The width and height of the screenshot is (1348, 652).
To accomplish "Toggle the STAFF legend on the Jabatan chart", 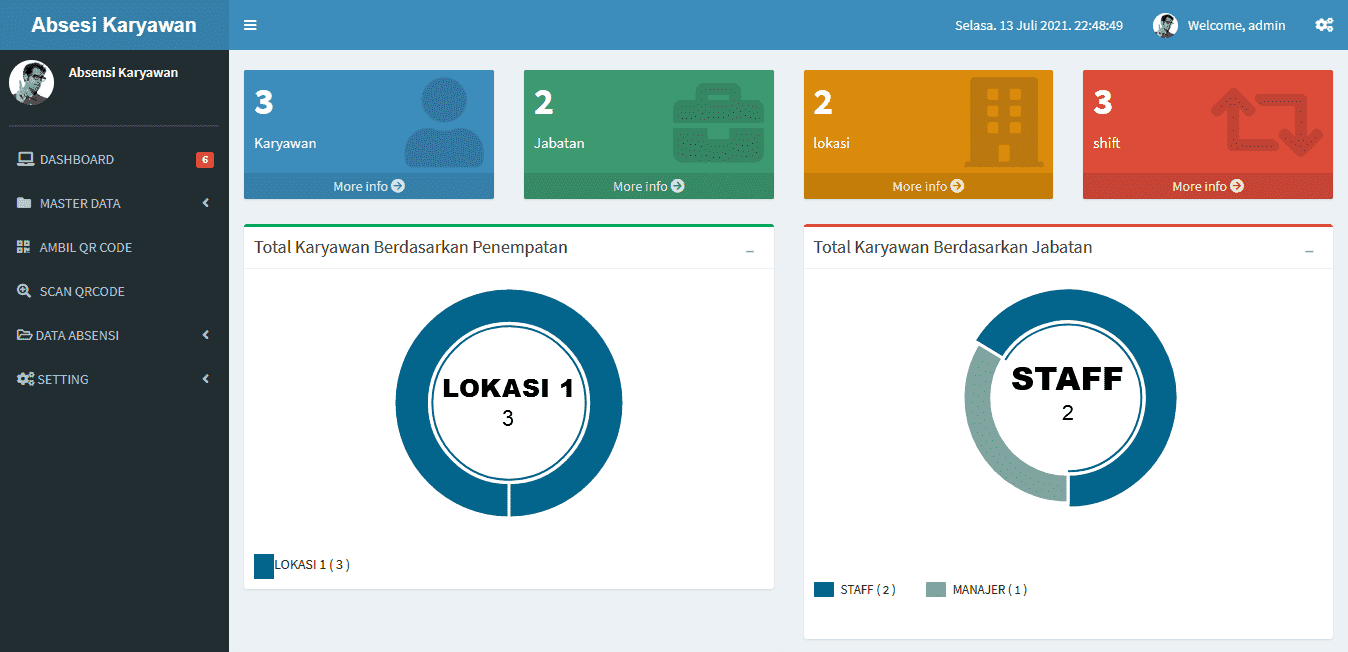I will [853, 589].
